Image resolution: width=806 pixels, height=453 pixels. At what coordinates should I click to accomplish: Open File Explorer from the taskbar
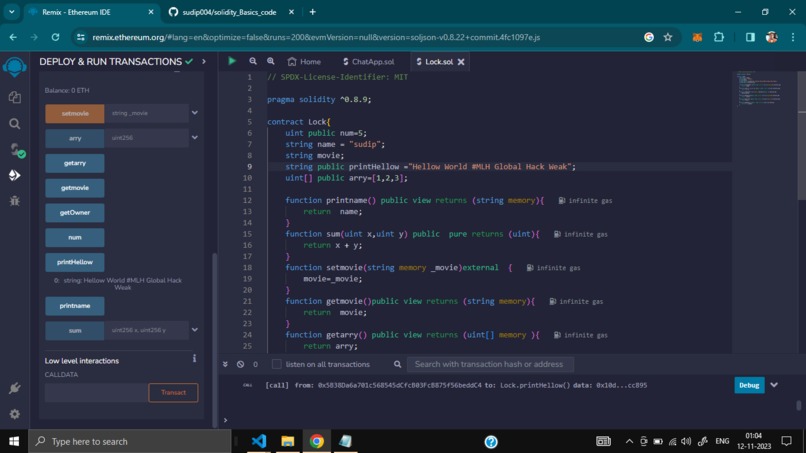(288, 441)
